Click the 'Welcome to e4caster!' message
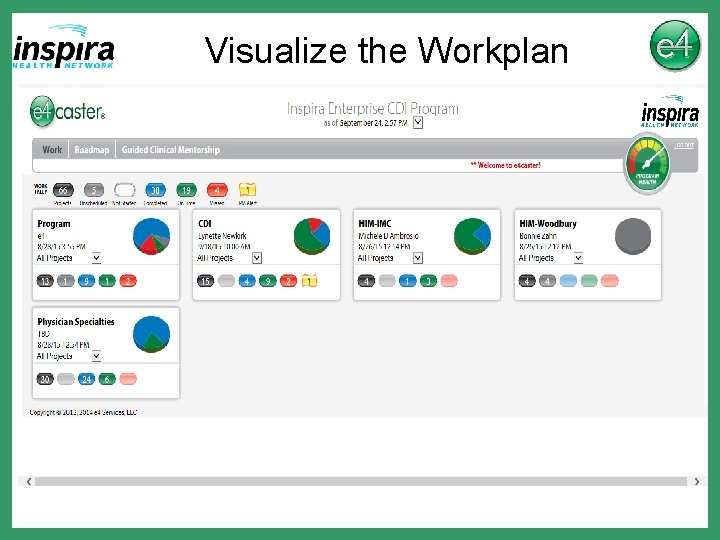This screenshot has width=720, height=540. point(506,165)
